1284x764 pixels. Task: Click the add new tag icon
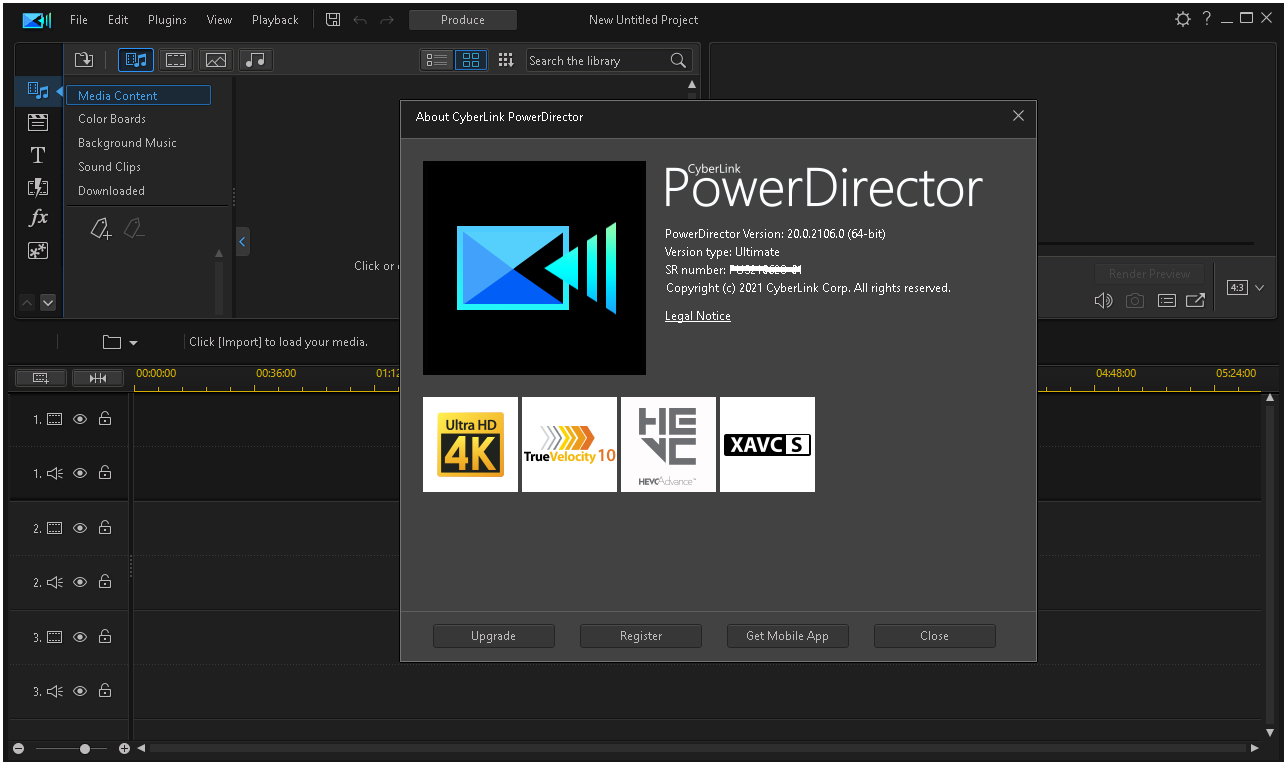click(x=101, y=229)
